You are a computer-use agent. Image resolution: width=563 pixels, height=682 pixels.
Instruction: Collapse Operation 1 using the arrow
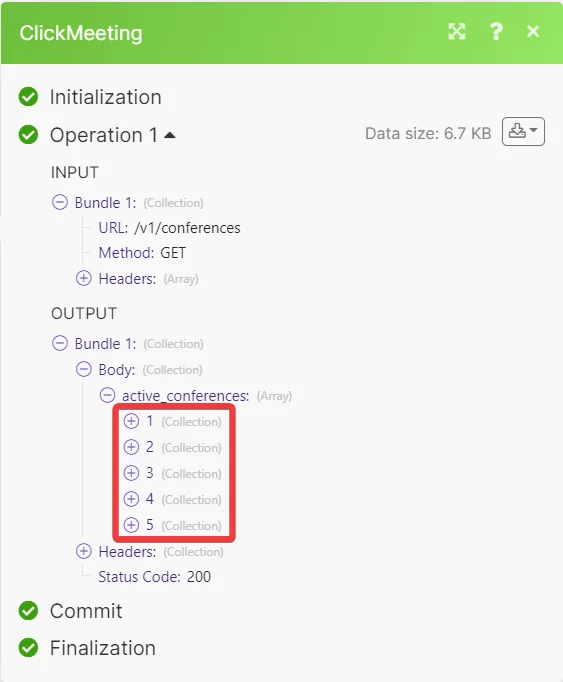(170, 135)
